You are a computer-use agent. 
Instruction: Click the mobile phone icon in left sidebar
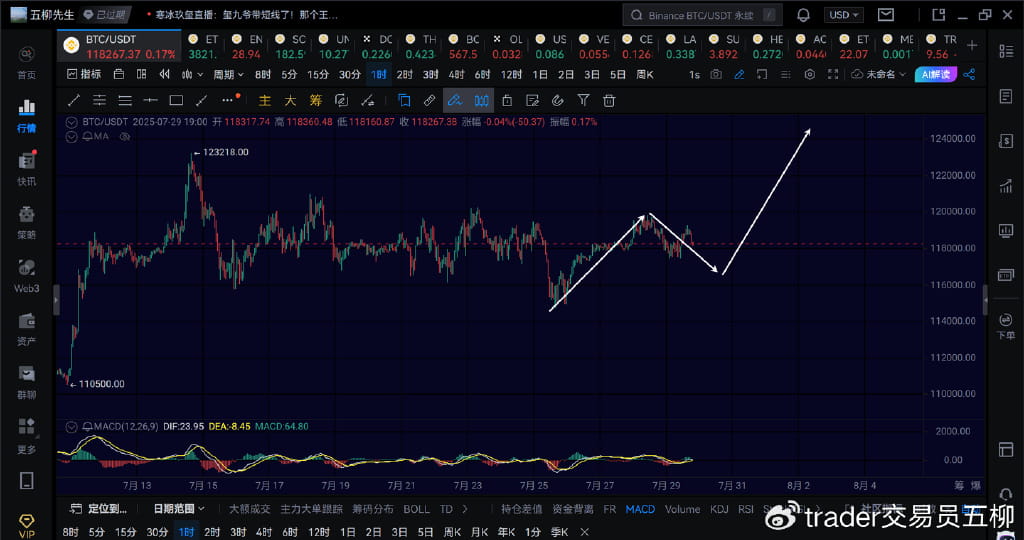26,481
